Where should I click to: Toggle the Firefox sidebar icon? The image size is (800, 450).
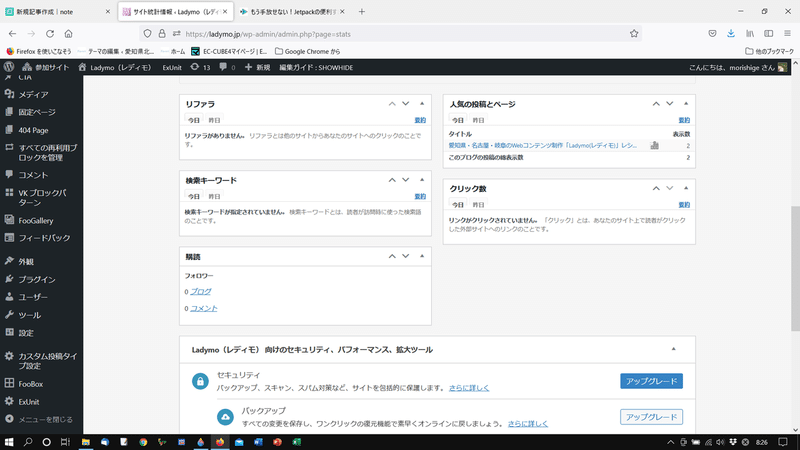pyautogui.click(x=768, y=34)
